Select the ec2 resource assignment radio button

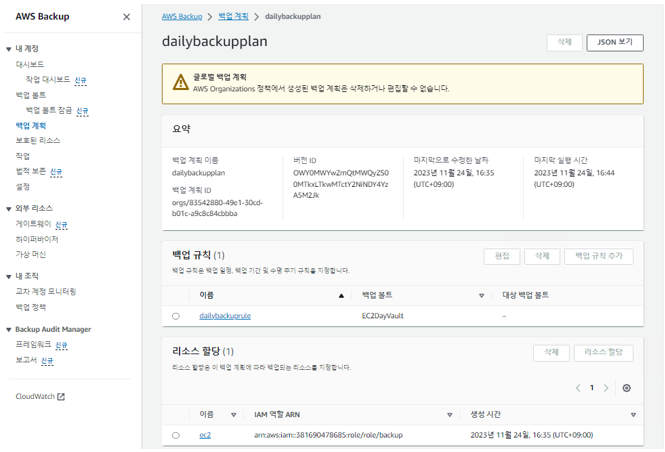(176, 435)
